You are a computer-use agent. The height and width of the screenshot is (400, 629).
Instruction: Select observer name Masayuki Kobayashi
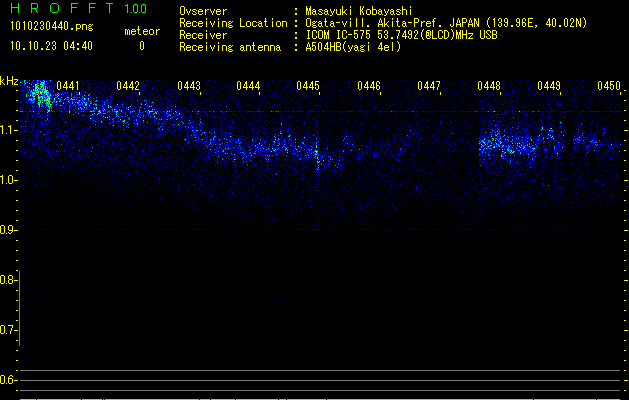pyautogui.click(x=359, y=11)
